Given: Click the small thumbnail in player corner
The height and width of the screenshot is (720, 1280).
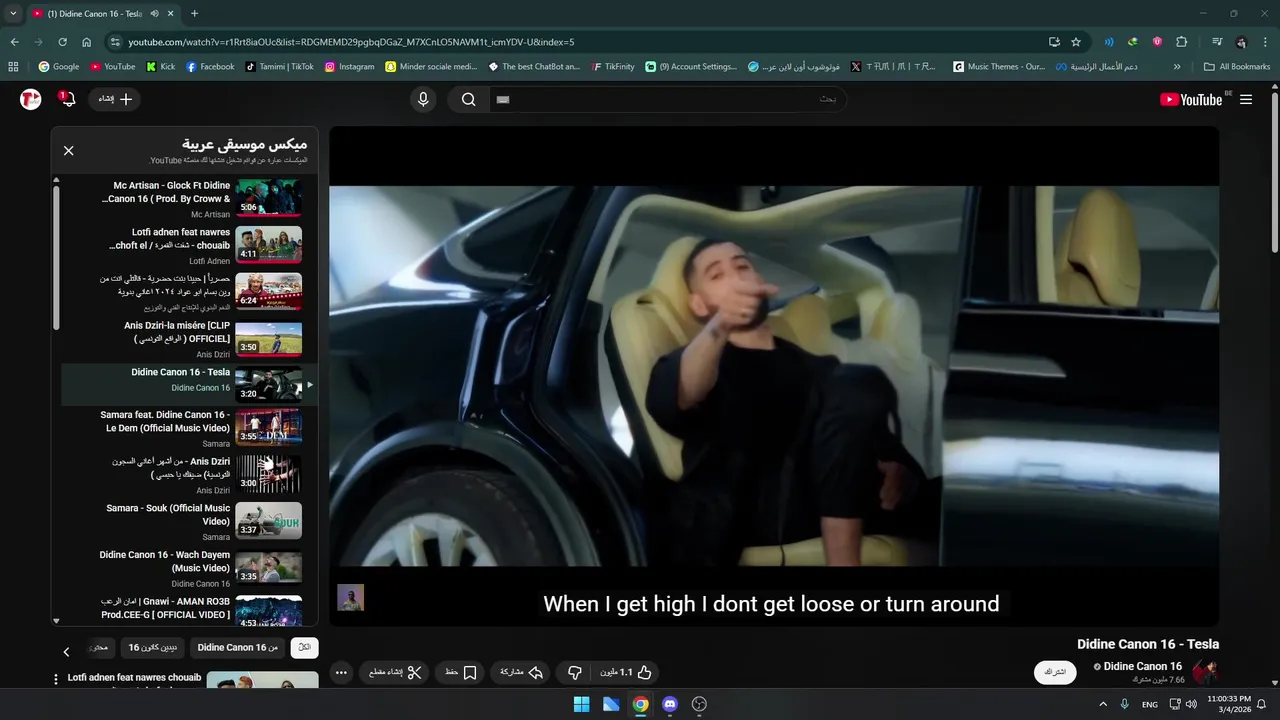Looking at the screenshot, I should (350, 598).
